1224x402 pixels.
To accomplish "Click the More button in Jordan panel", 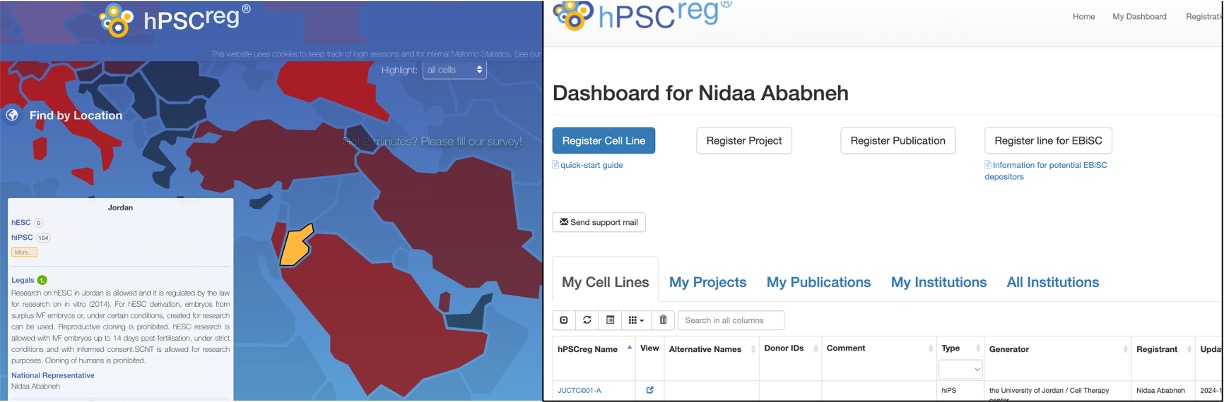I will [x=24, y=252].
